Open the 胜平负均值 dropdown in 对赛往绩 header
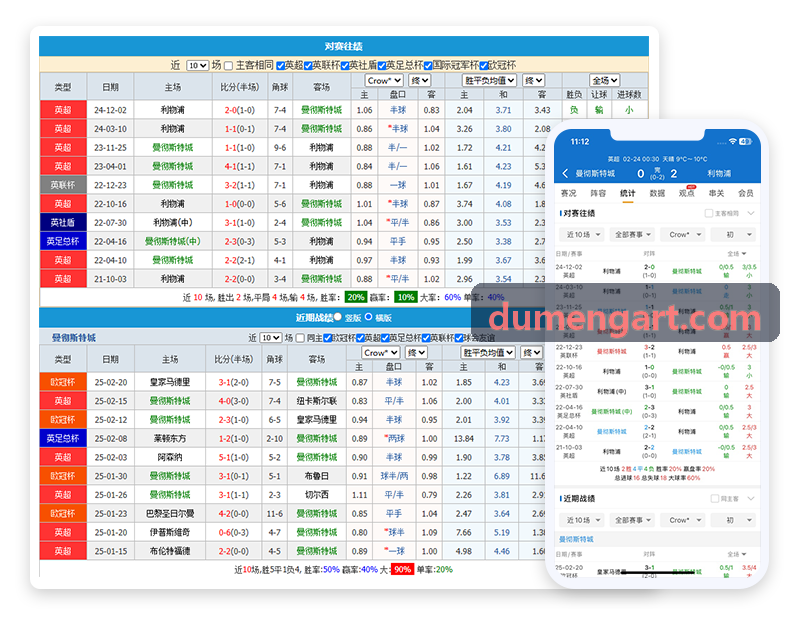Image resolution: width=800 pixels, height=625 pixels. coord(489,81)
